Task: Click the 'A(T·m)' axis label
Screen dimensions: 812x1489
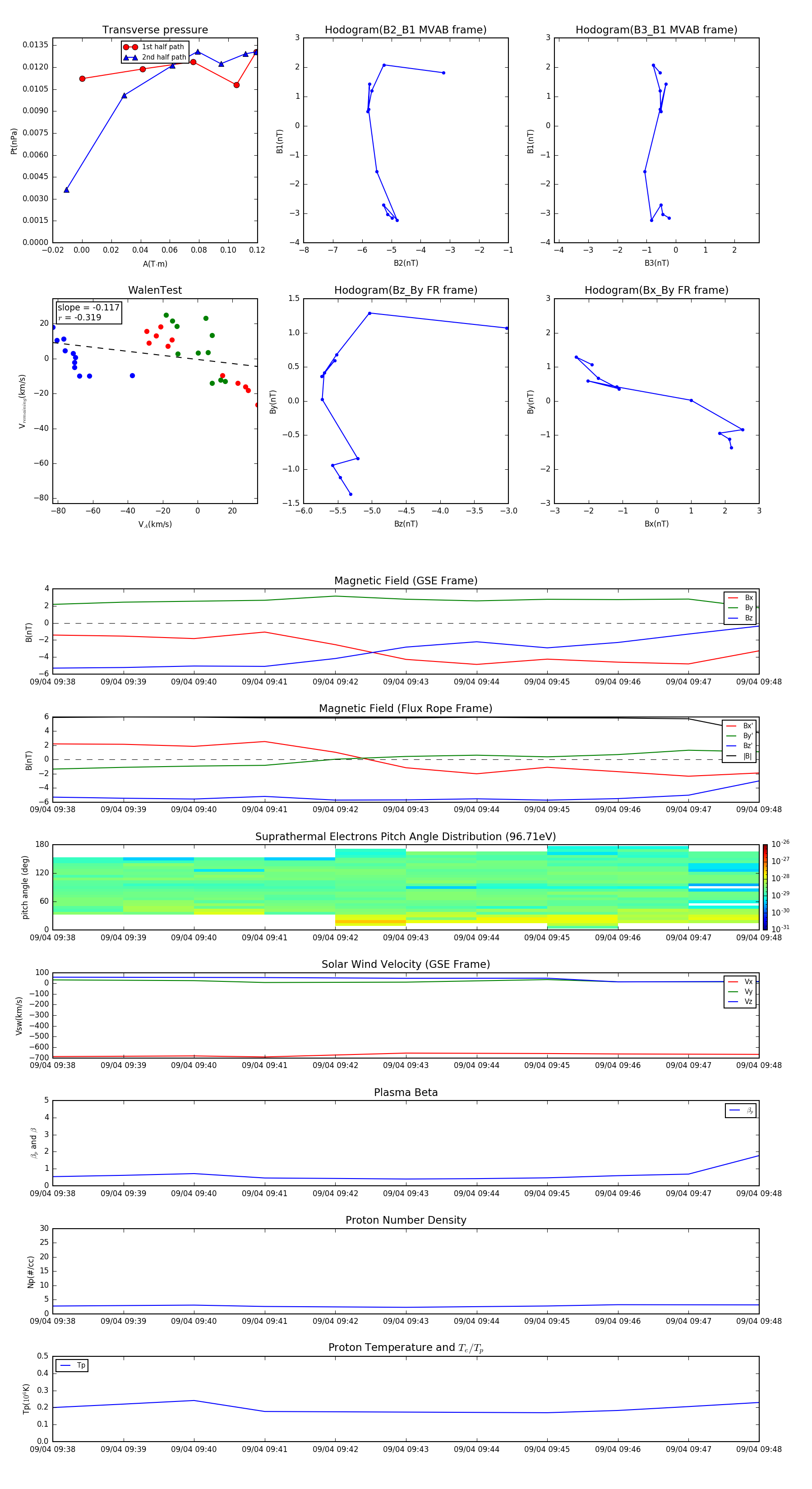Action: [x=155, y=264]
